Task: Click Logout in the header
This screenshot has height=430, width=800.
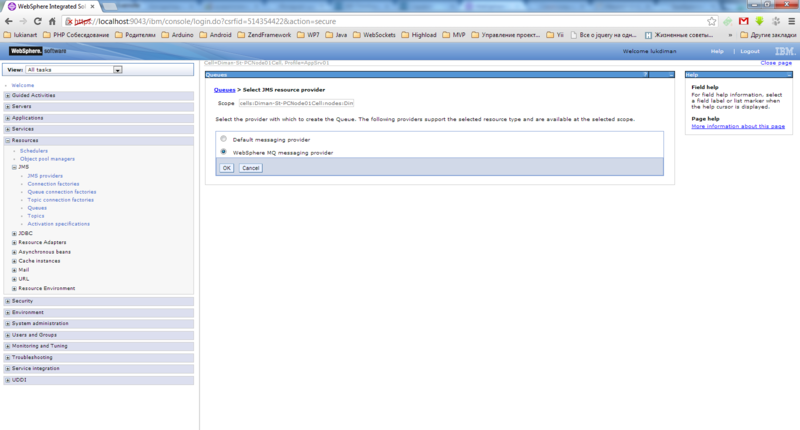Action: [749, 52]
